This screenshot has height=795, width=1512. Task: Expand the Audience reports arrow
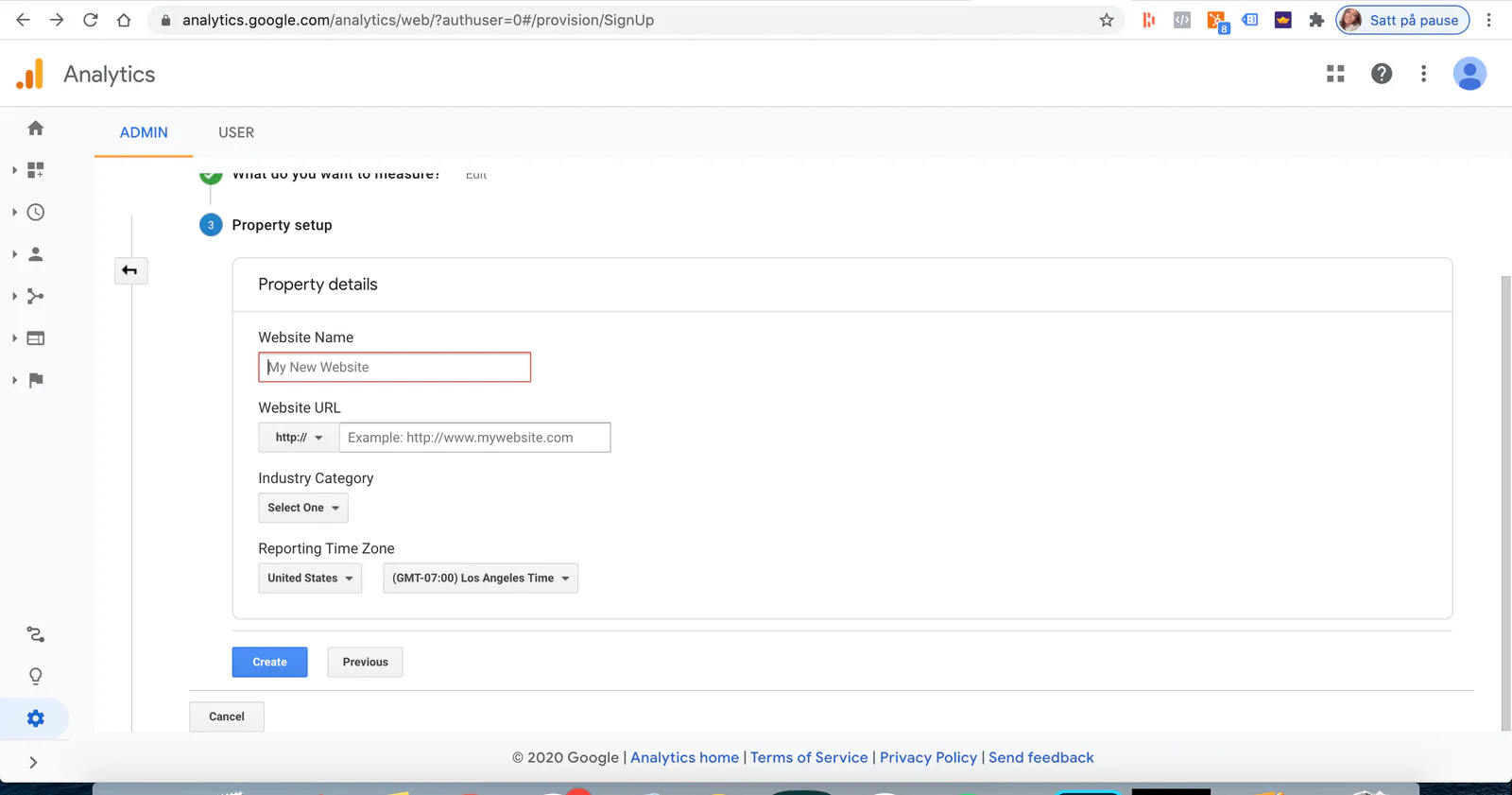pos(14,254)
